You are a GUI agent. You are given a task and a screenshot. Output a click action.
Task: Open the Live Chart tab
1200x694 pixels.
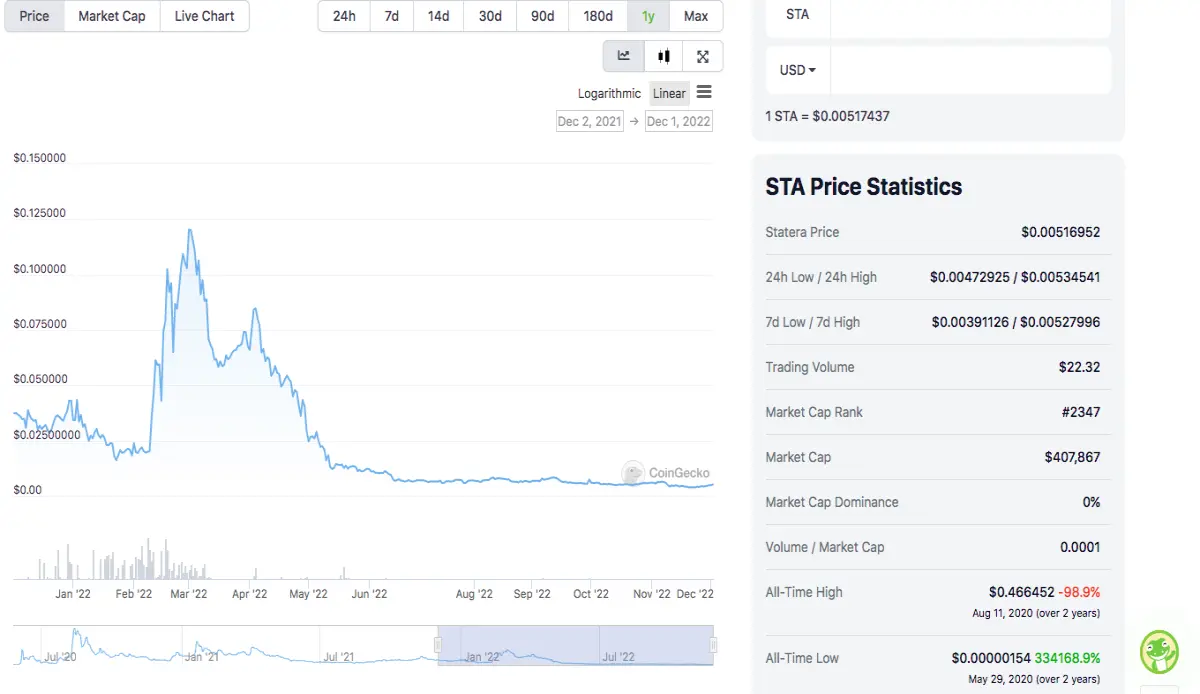204,16
